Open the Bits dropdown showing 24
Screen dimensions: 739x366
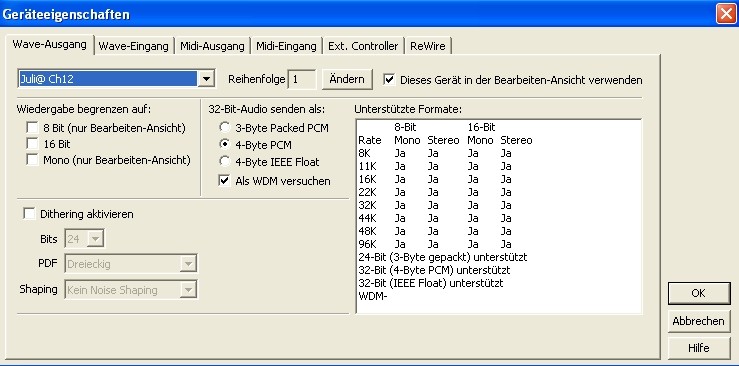tap(95, 239)
